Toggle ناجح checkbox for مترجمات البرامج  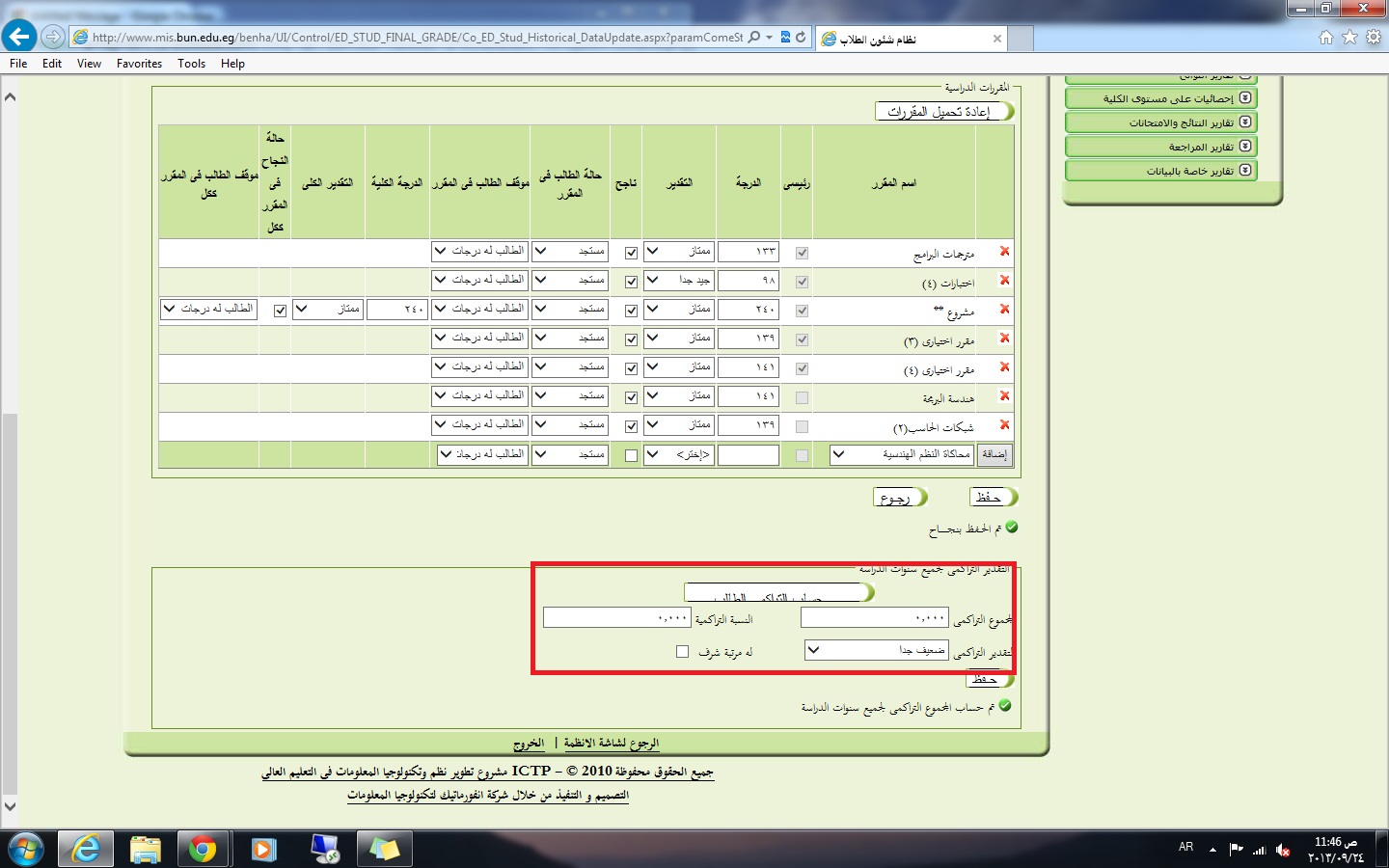tap(631, 253)
